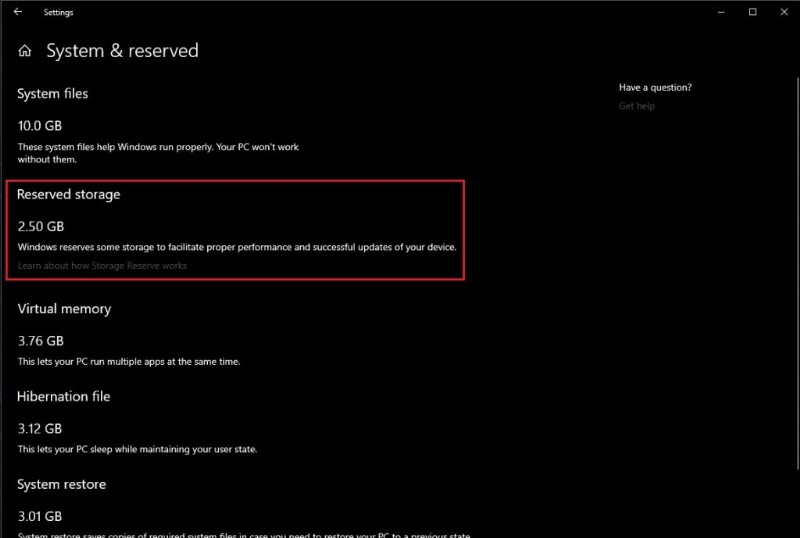Click the Have a question? text
This screenshot has width=800, height=538.
655,88
